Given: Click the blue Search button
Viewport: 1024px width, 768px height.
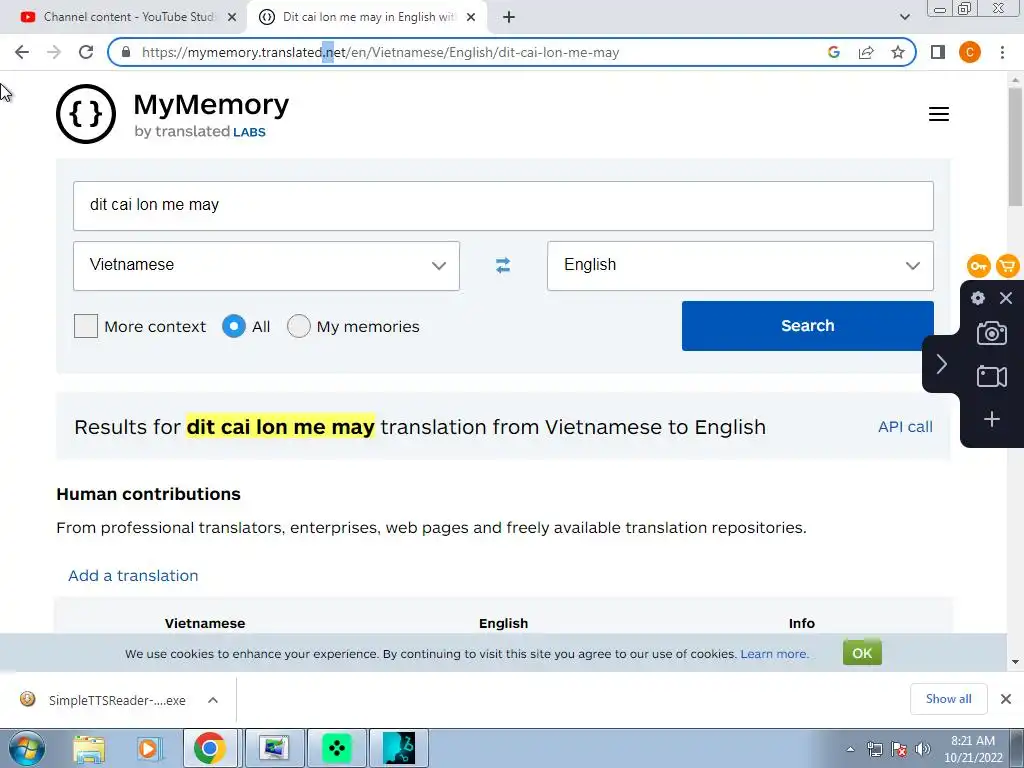Looking at the screenshot, I should (808, 326).
